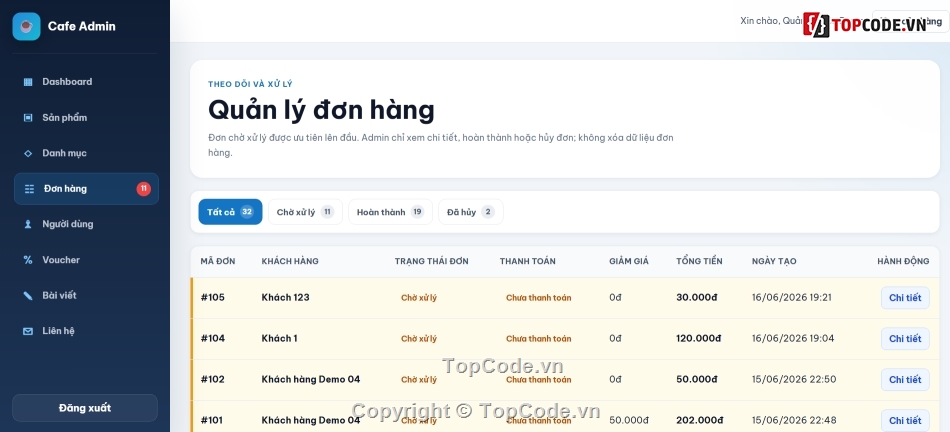Click date 16/06/2026 19:21
The image size is (950, 432).
792,297
